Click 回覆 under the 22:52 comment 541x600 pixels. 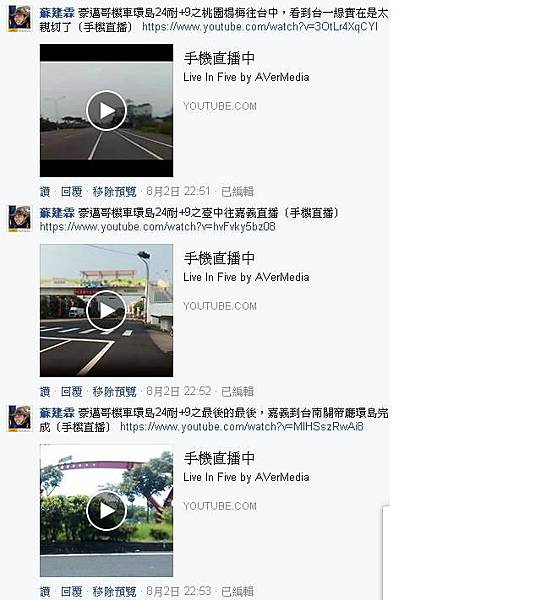point(72,391)
